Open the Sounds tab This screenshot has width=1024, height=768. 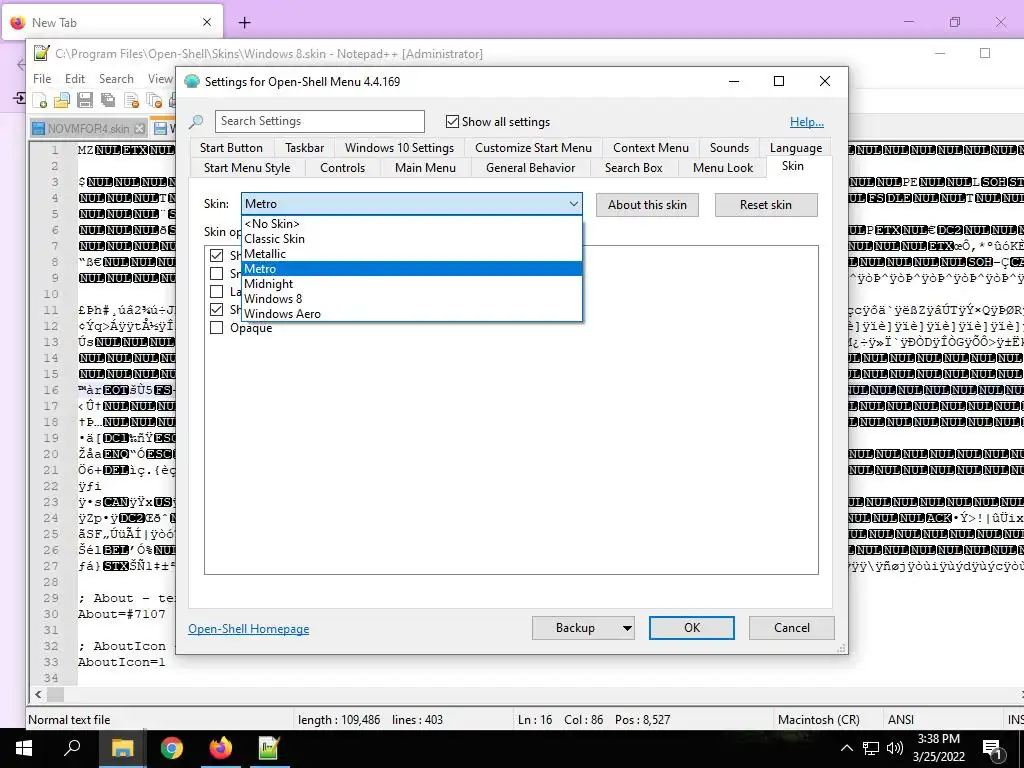(x=729, y=148)
